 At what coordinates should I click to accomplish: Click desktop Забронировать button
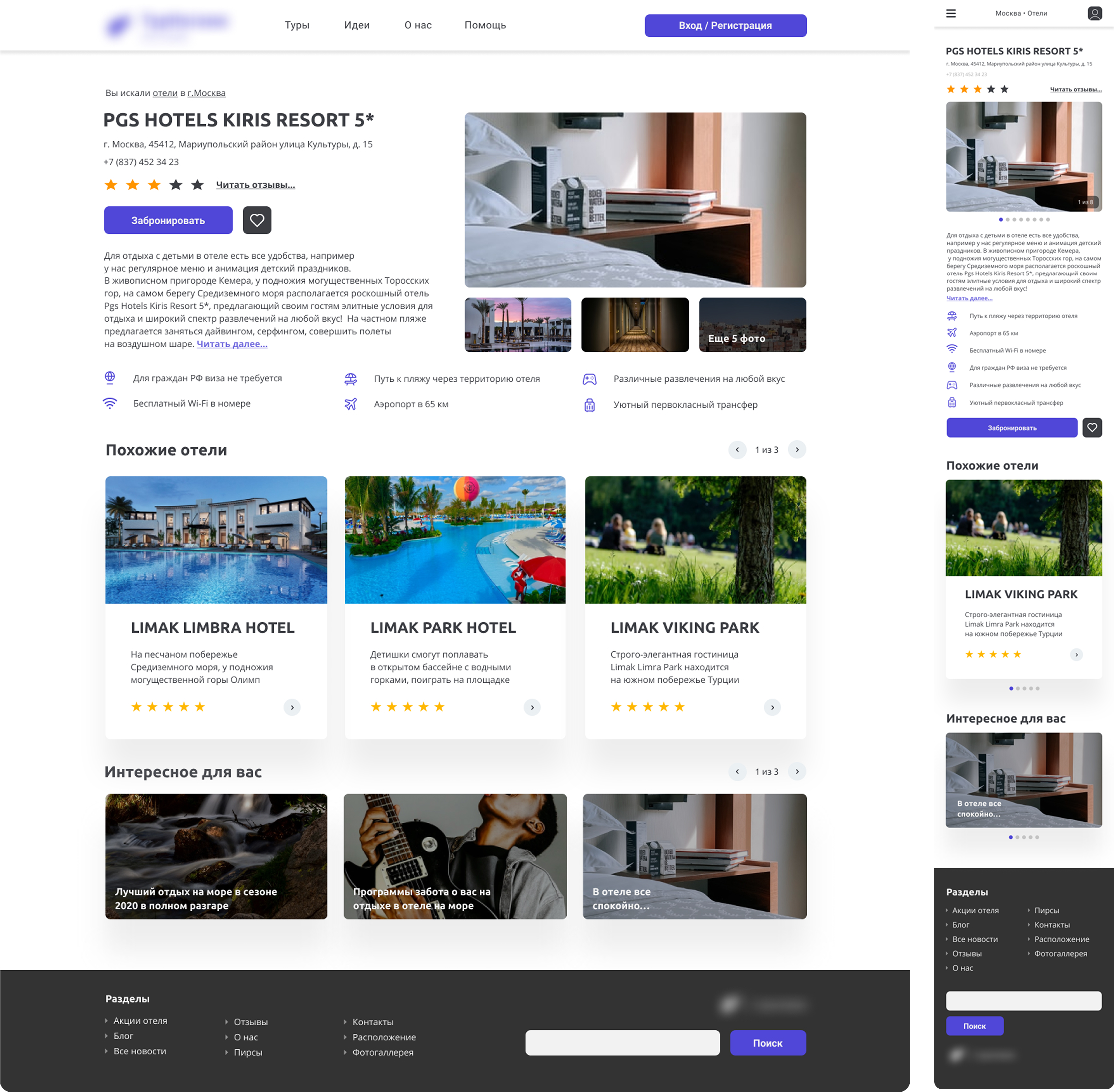[x=168, y=220]
